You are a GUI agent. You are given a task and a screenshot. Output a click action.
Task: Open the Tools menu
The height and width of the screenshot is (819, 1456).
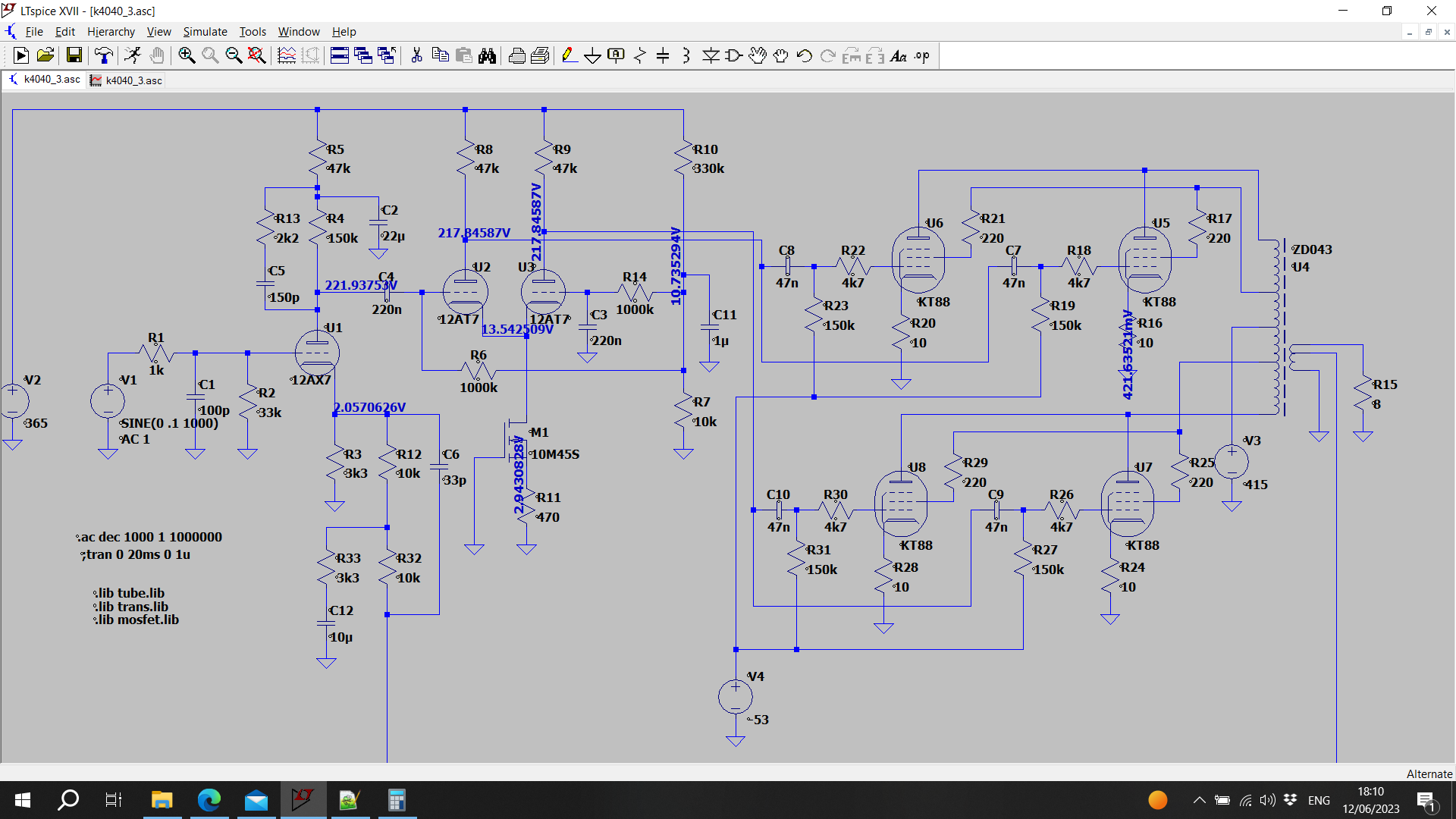253,32
